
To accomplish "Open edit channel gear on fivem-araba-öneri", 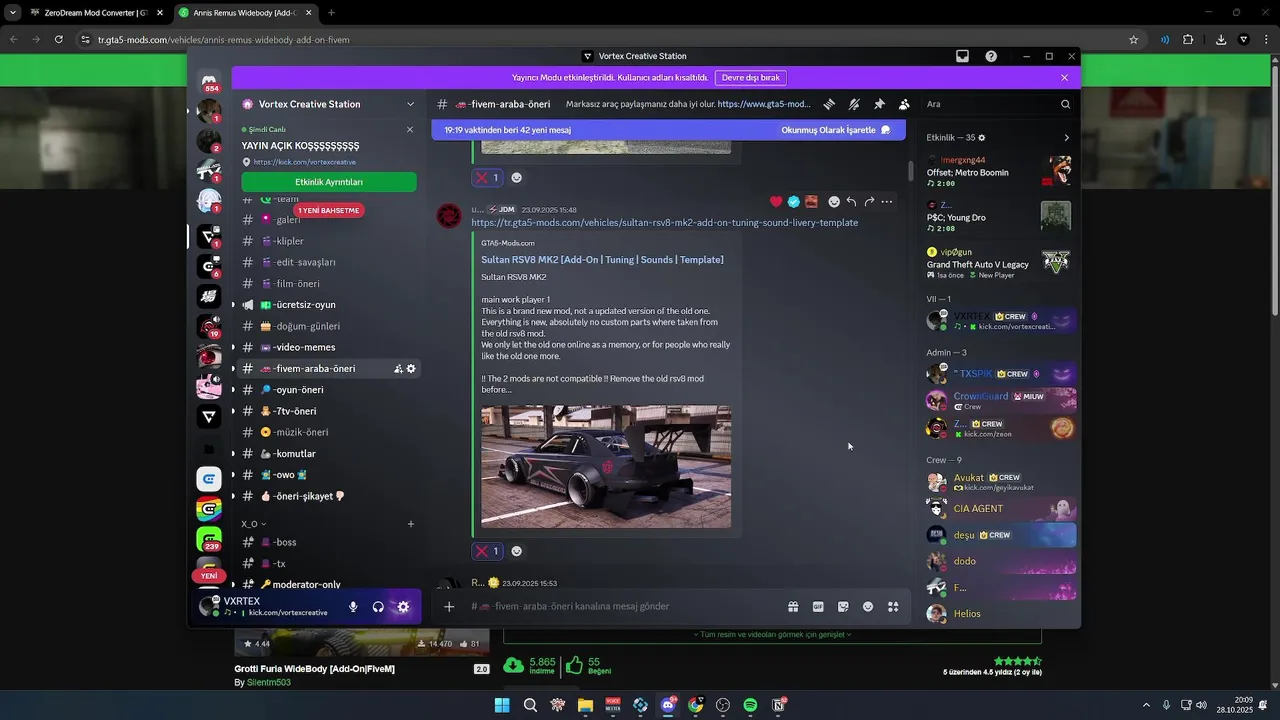I will pos(411,369).
